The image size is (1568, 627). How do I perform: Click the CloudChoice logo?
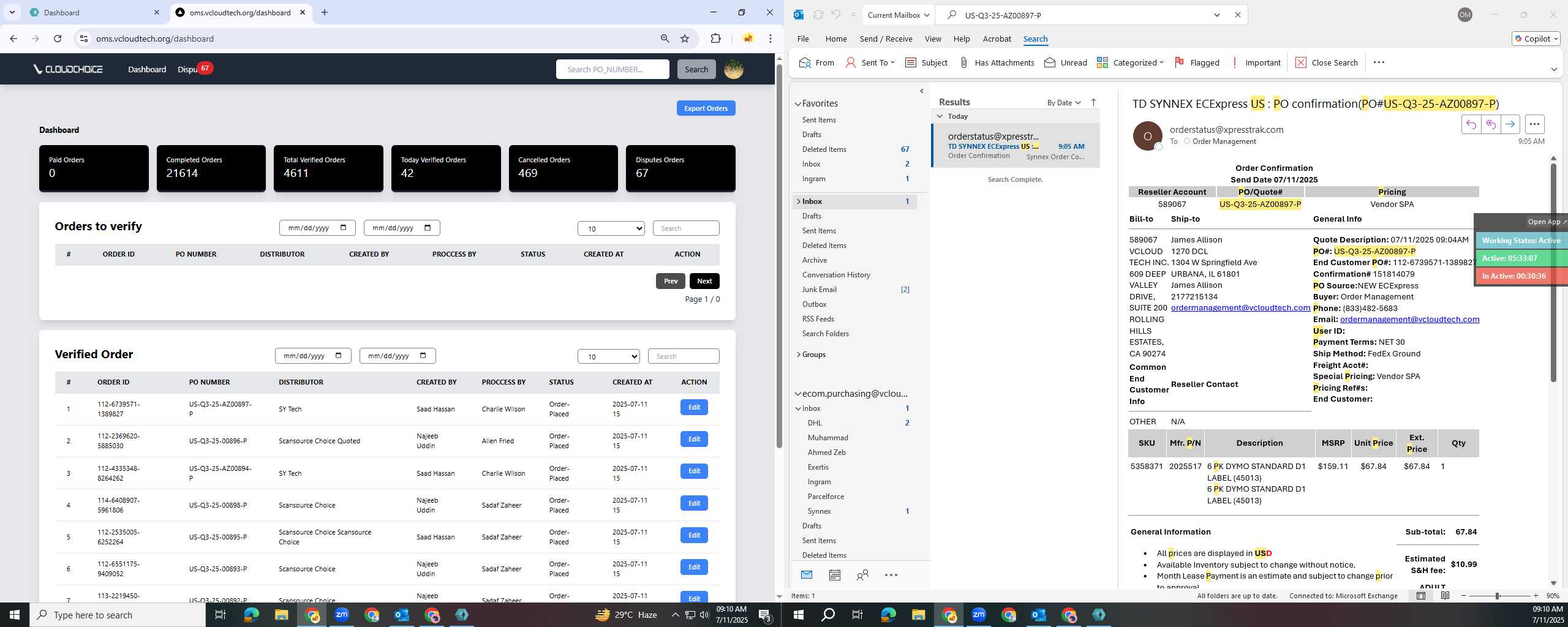tap(68, 69)
